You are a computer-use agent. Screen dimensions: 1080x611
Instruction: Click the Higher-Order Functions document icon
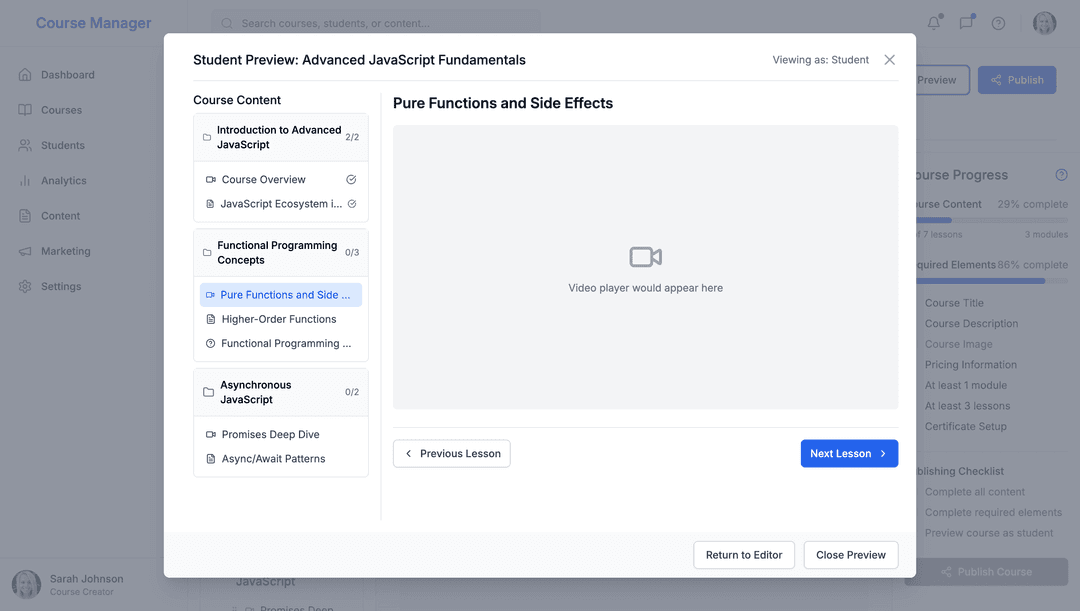click(211, 319)
